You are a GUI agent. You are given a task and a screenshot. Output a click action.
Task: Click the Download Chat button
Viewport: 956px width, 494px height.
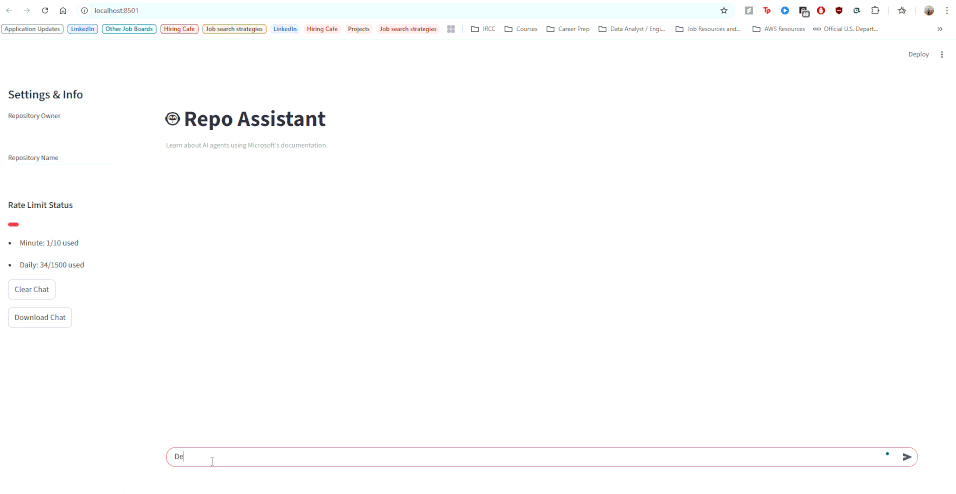click(40, 318)
